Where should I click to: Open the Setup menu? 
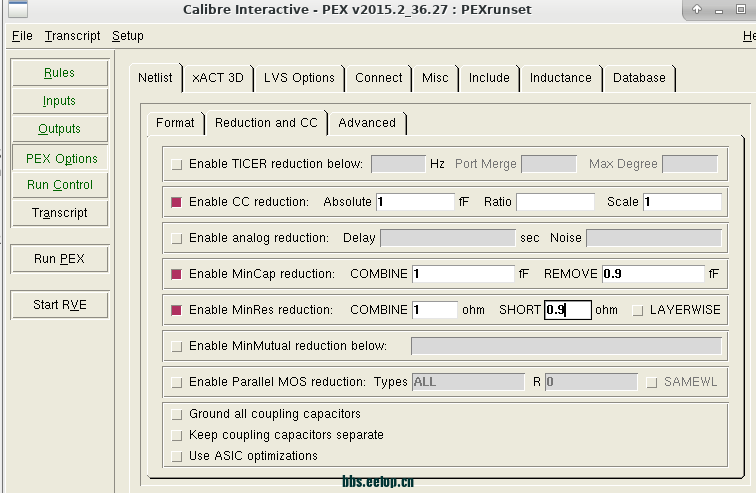tap(127, 36)
